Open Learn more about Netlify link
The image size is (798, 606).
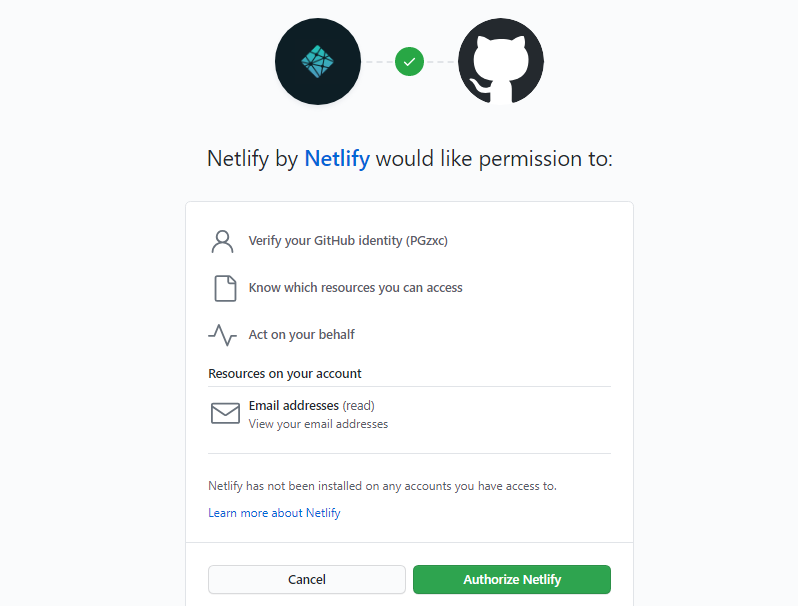pos(274,513)
